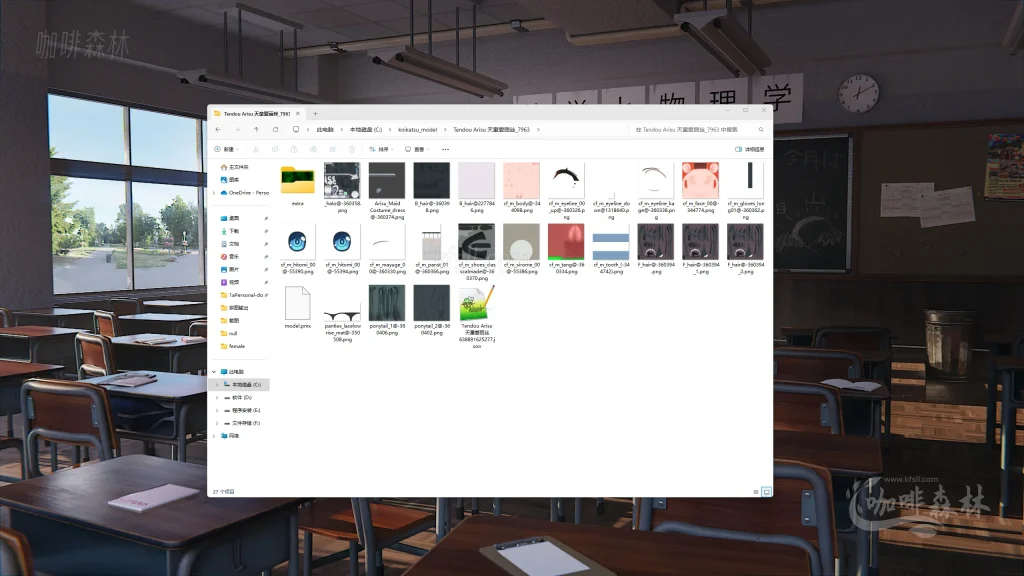Screen dimensions: 1024x576
Task: Add a new Explorer tab
Action: coord(315,114)
